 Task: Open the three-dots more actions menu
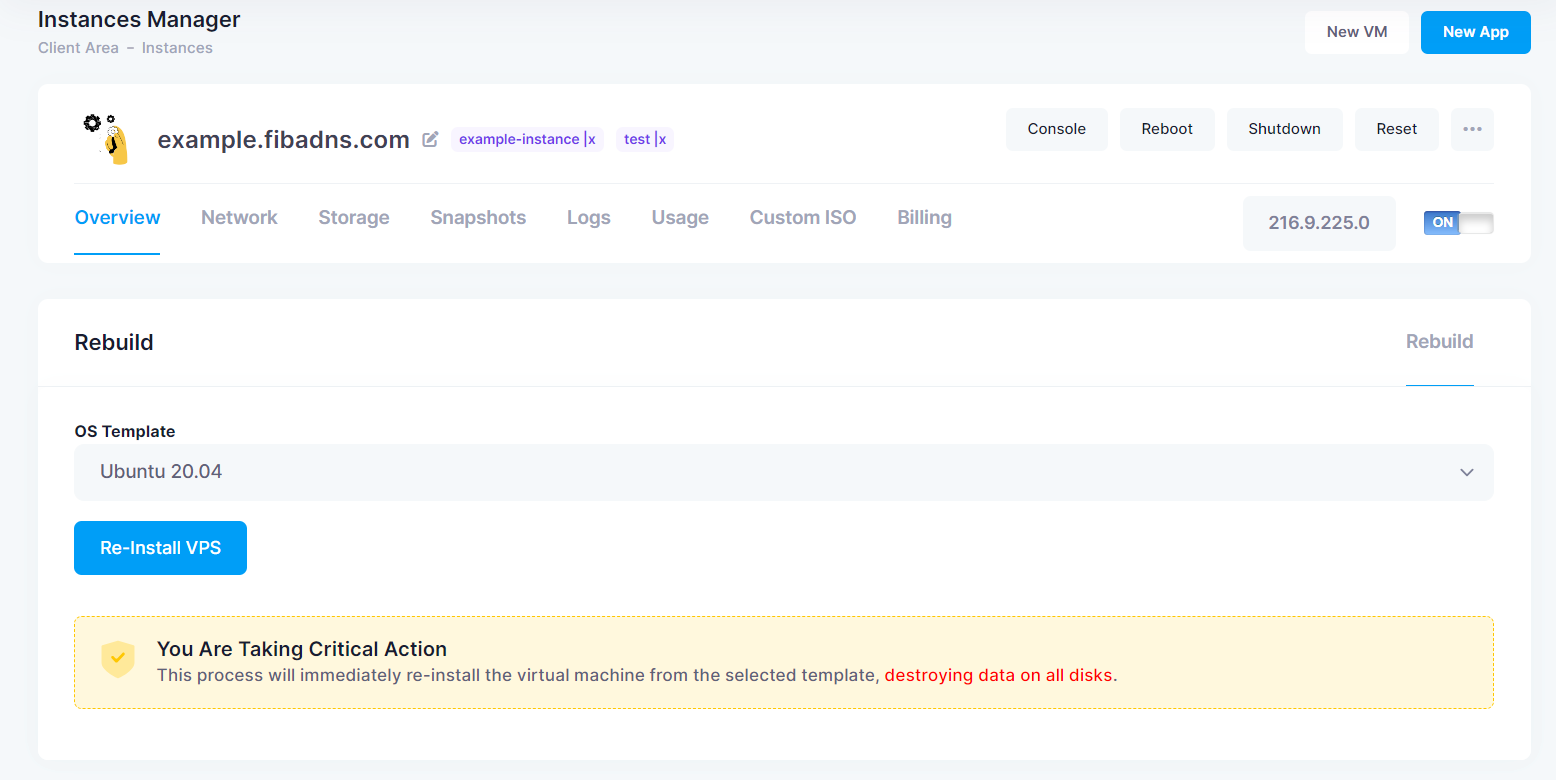click(1472, 129)
